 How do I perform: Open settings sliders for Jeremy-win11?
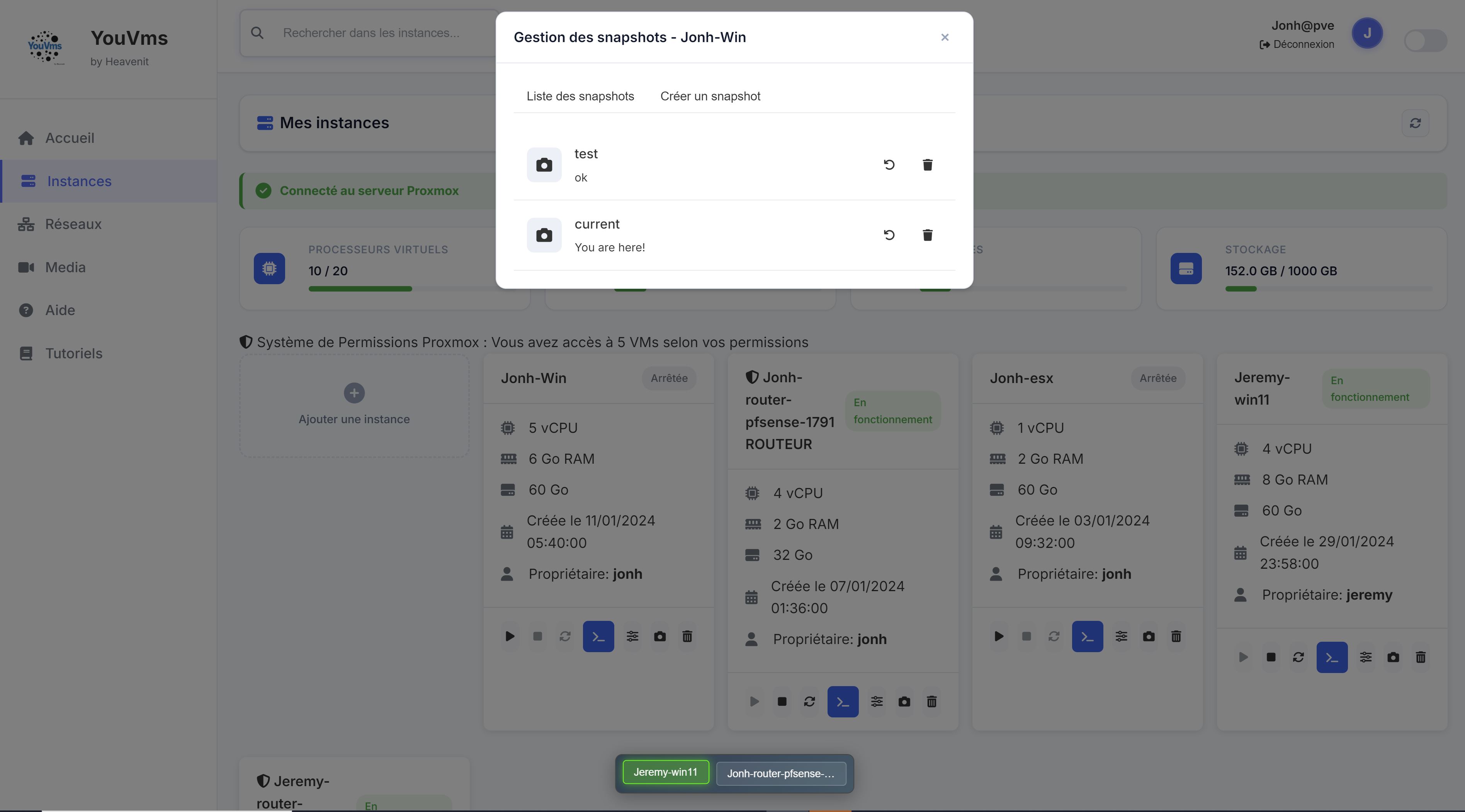click(x=1366, y=658)
